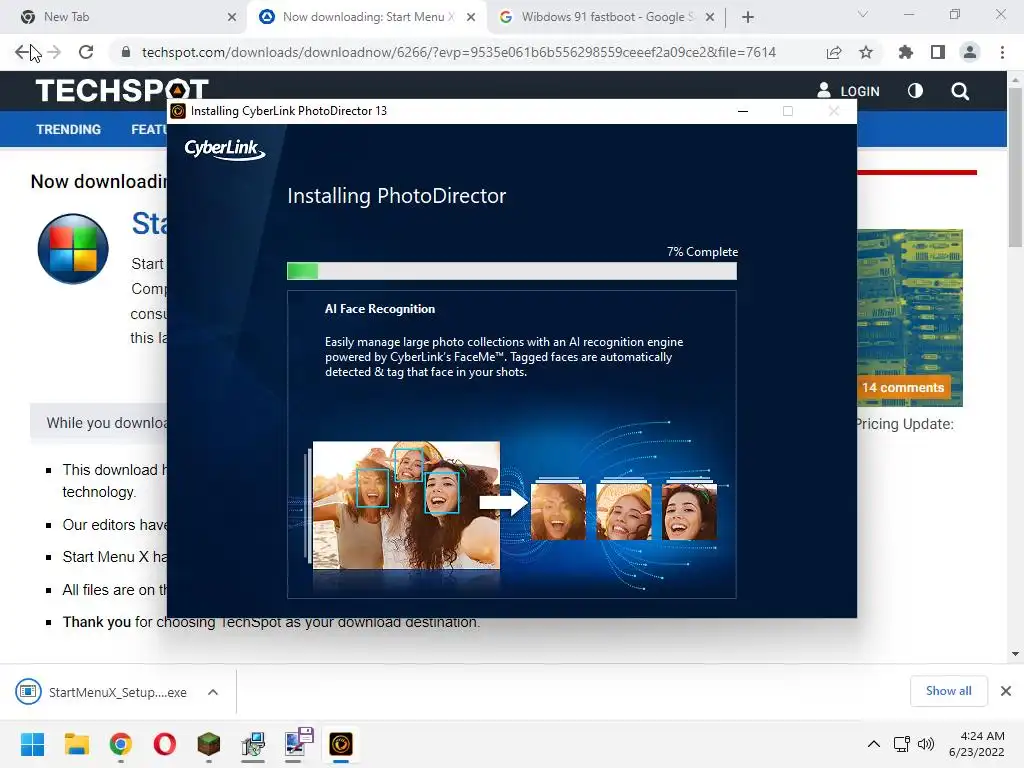Close the New Tab tab
The height and width of the screenshot is (768, 1024).
[x=232, y=17]
